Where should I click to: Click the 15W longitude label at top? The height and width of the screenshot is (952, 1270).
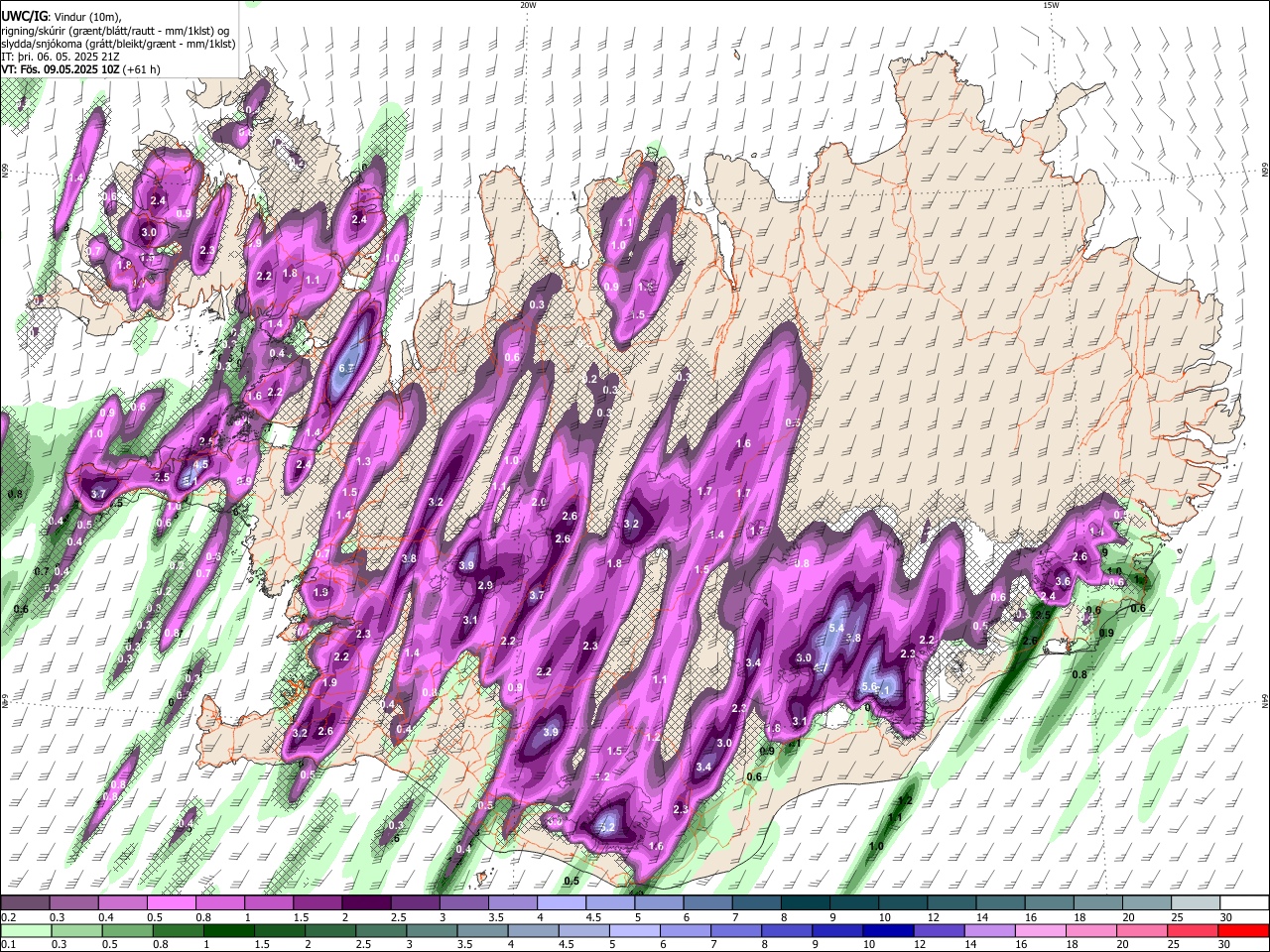pos(1051,5)
